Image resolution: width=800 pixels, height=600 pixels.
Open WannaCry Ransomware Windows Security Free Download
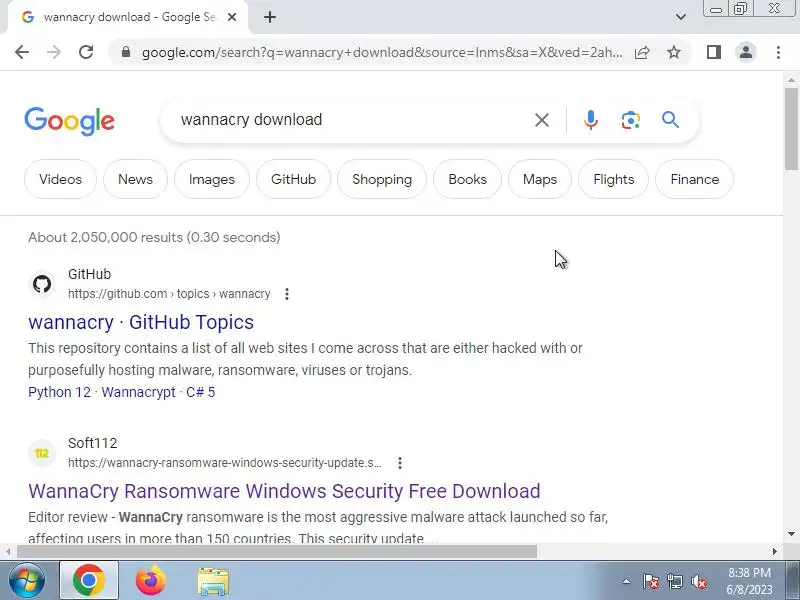pyautogui.click(x=284, y=491)
